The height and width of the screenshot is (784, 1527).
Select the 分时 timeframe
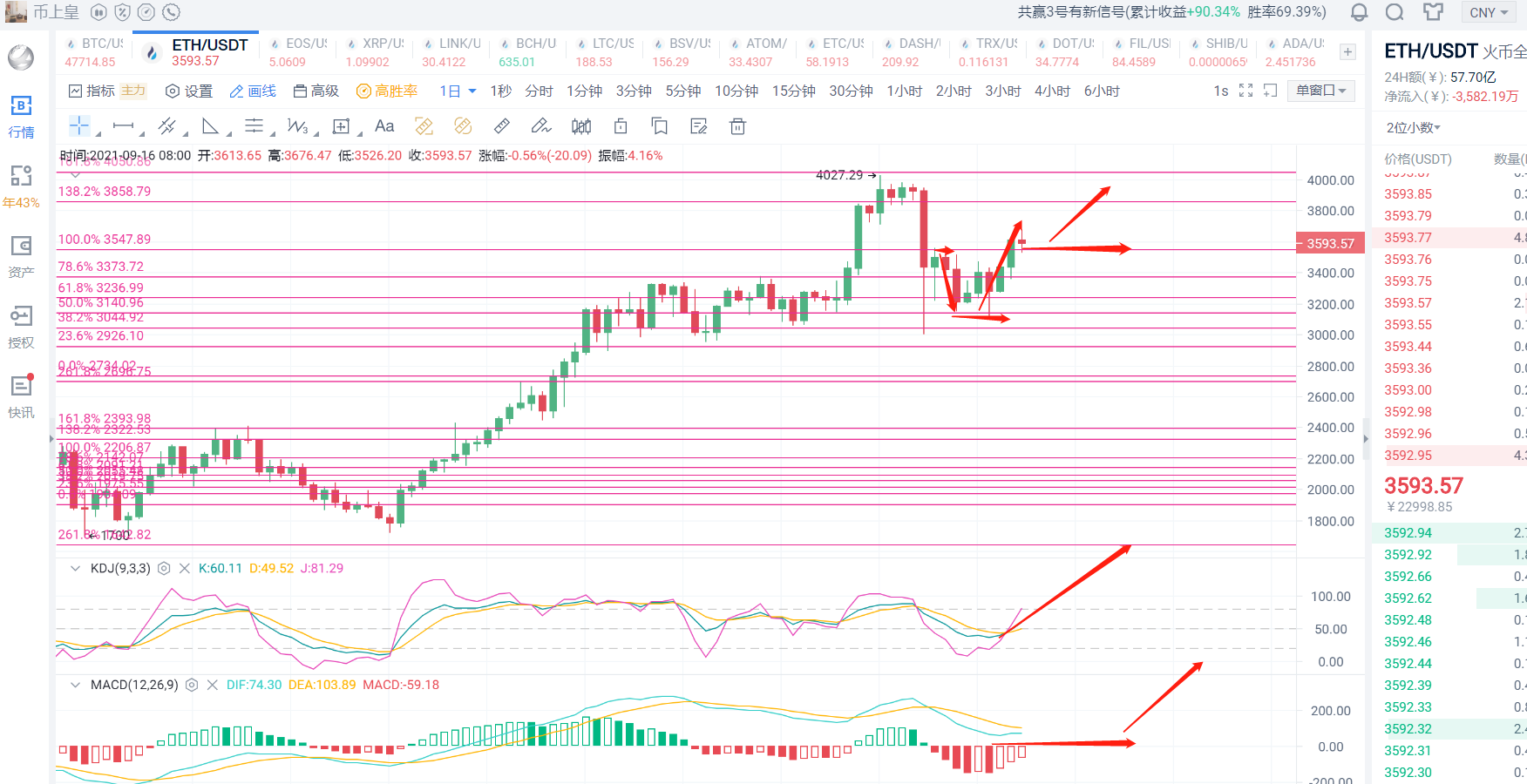pyautogui.click(x=539, y=91)
